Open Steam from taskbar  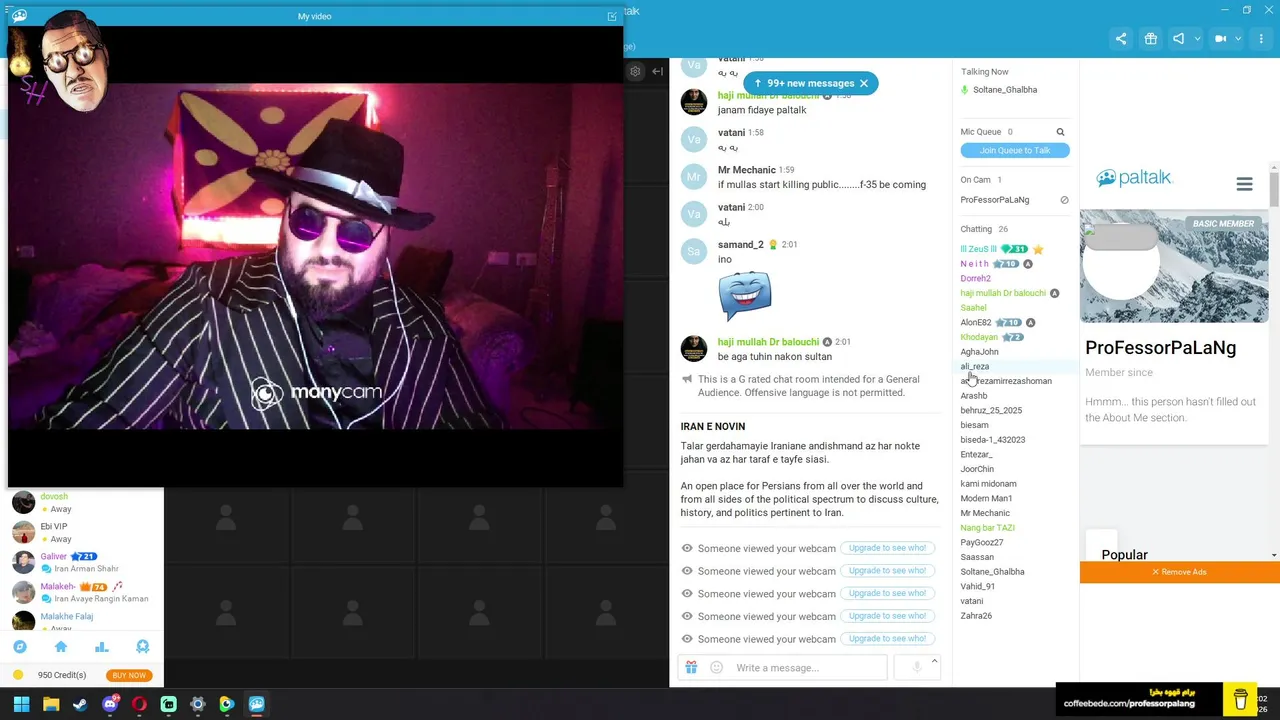click(80, 704)
